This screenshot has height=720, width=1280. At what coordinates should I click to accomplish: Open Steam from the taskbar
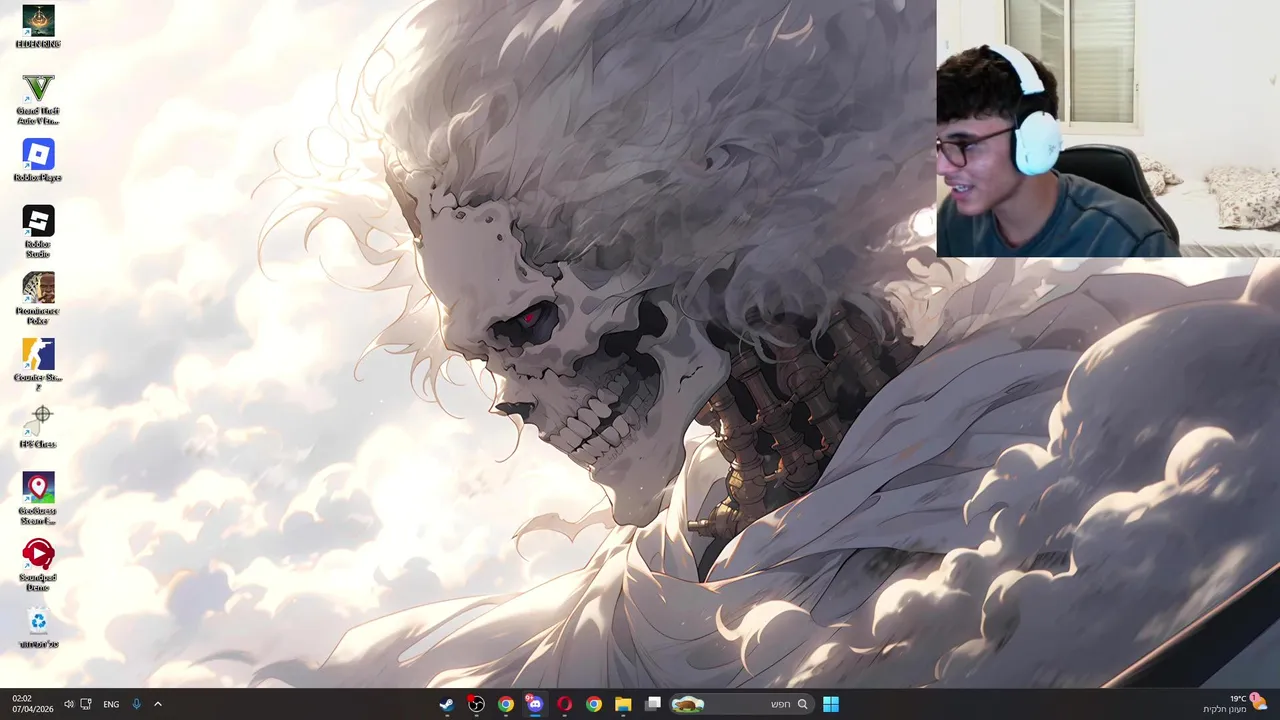pos(447,704)
